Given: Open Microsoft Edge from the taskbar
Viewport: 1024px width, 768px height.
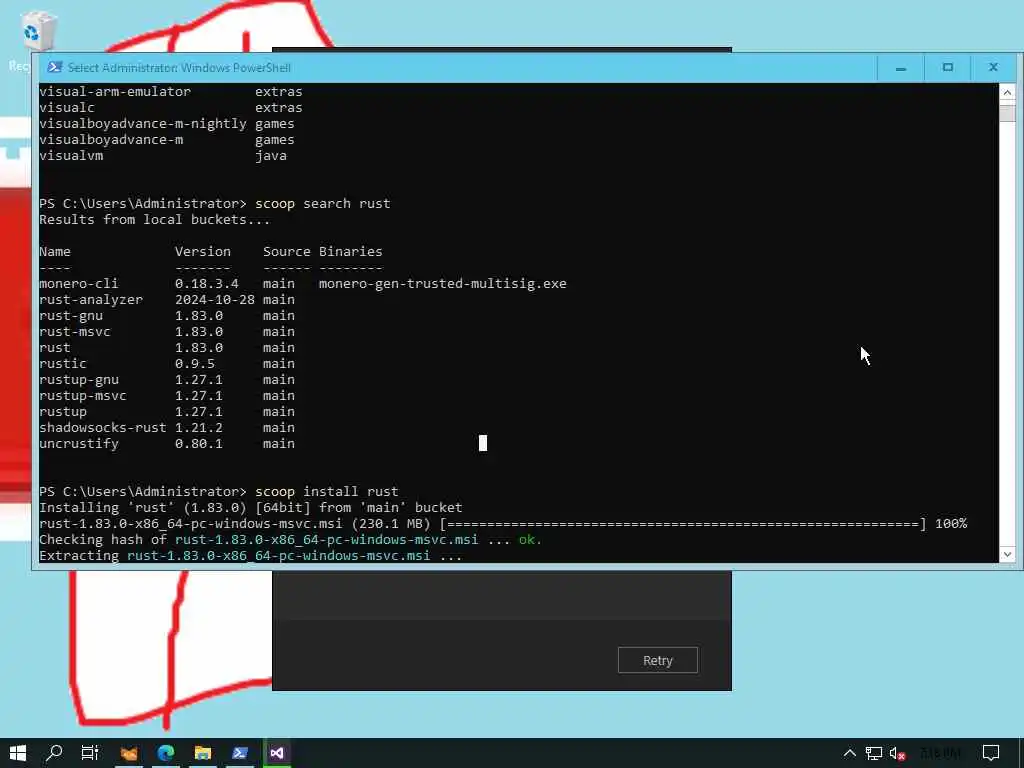Looking at the screenshot, I should (166, 753).
